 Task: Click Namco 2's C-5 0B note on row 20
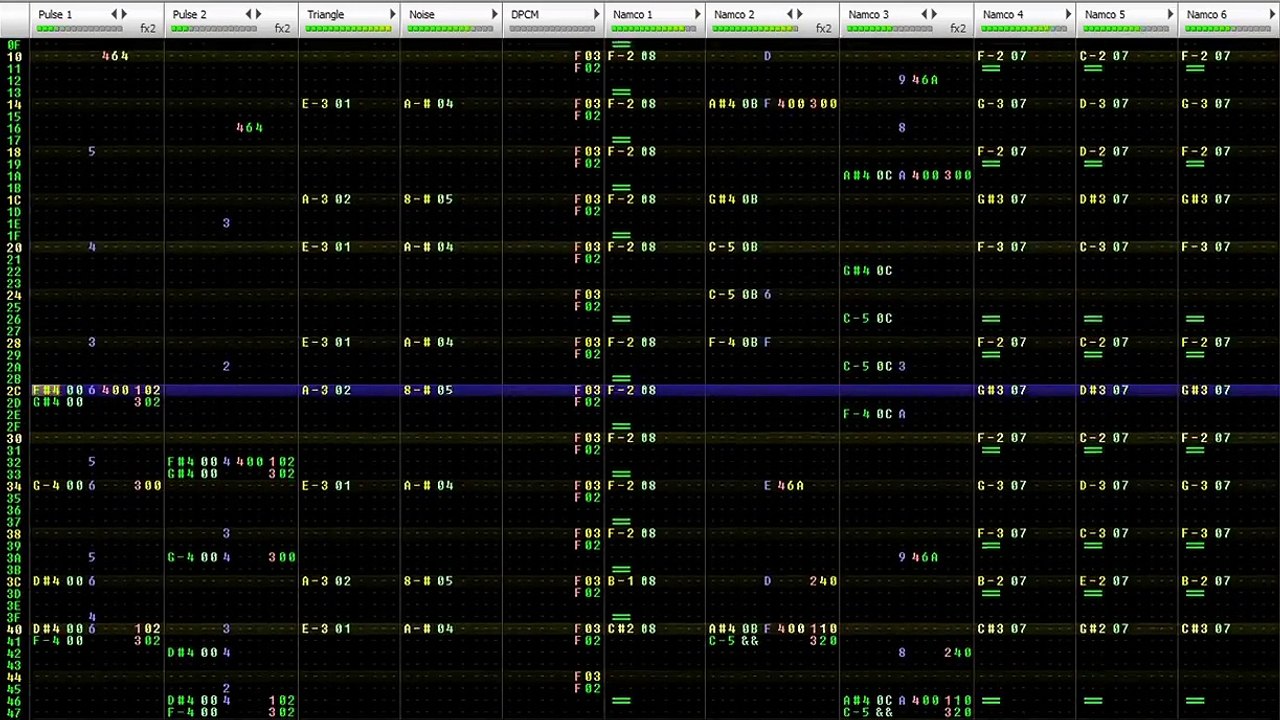734,247
